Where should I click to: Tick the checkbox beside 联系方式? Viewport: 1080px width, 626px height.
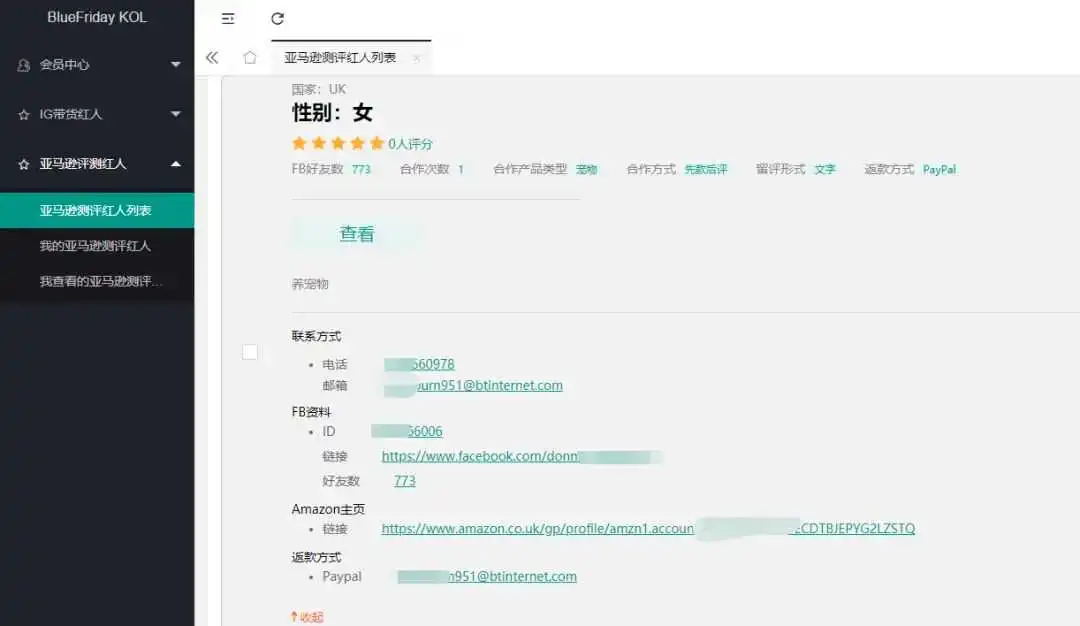(250, 353)
